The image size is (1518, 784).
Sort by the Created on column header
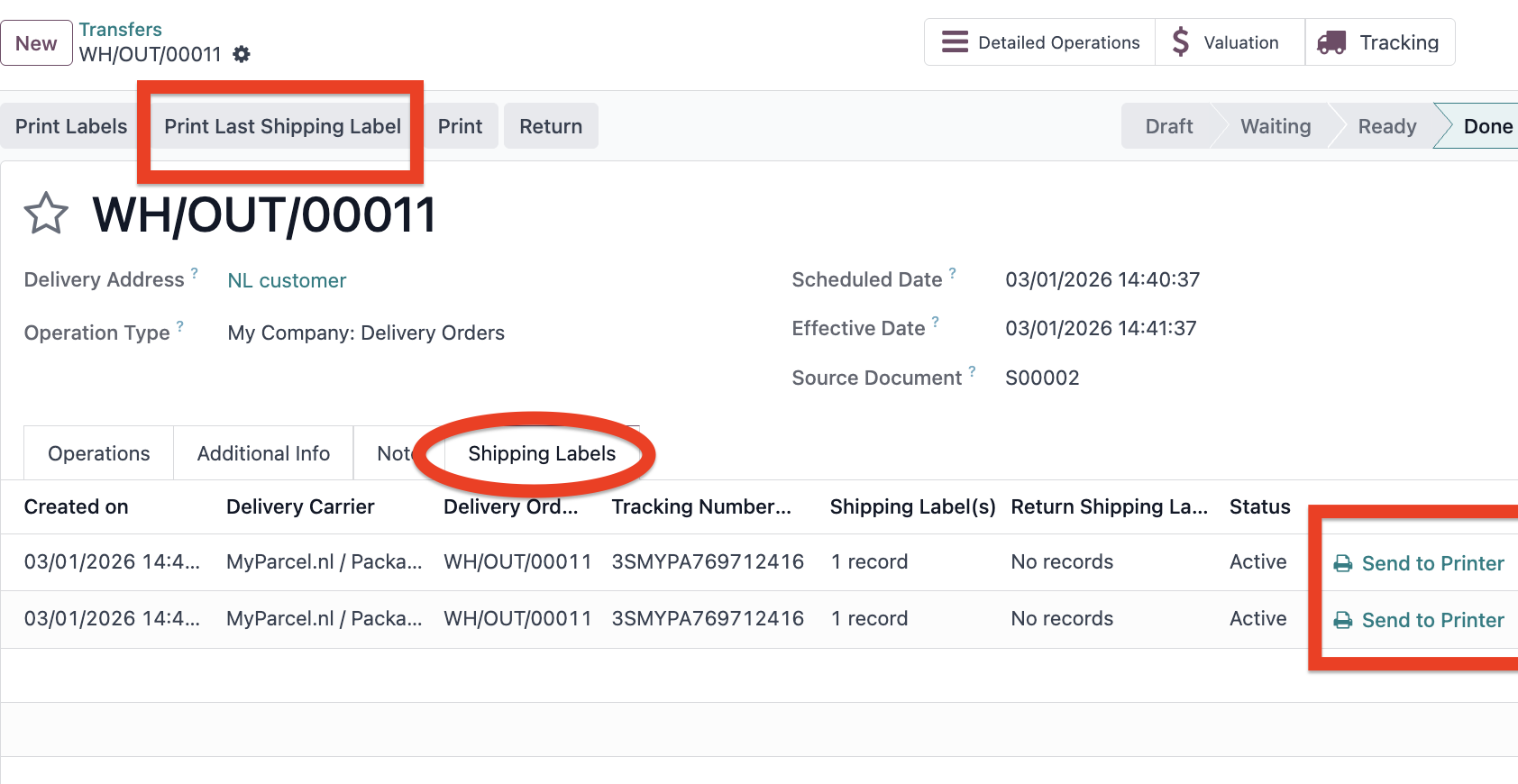77,506
